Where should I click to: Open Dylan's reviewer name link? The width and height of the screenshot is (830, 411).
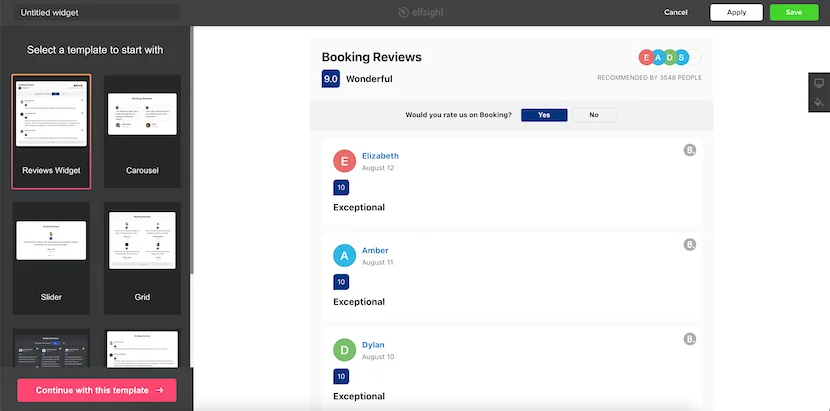tap(373, 345)
